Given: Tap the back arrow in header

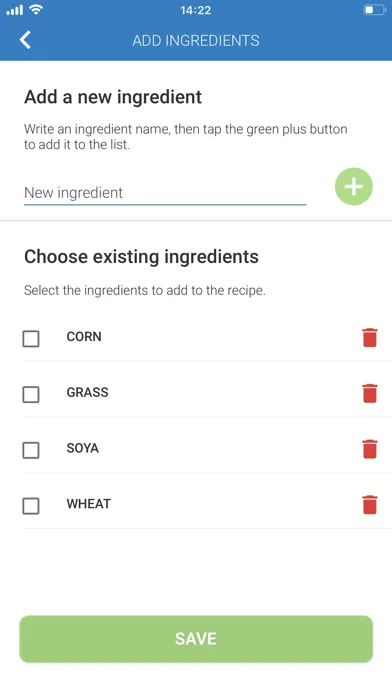Looking at the screenshot, I should click(25, 40).
